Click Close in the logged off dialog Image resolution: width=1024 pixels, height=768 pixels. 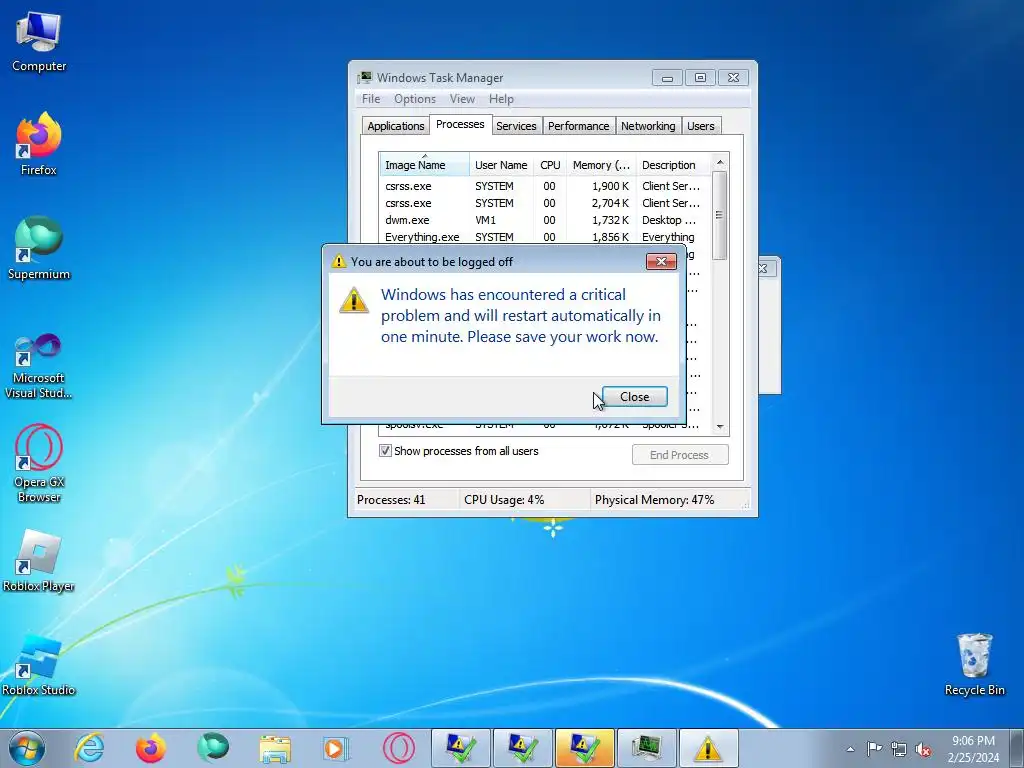pos(634,396)
